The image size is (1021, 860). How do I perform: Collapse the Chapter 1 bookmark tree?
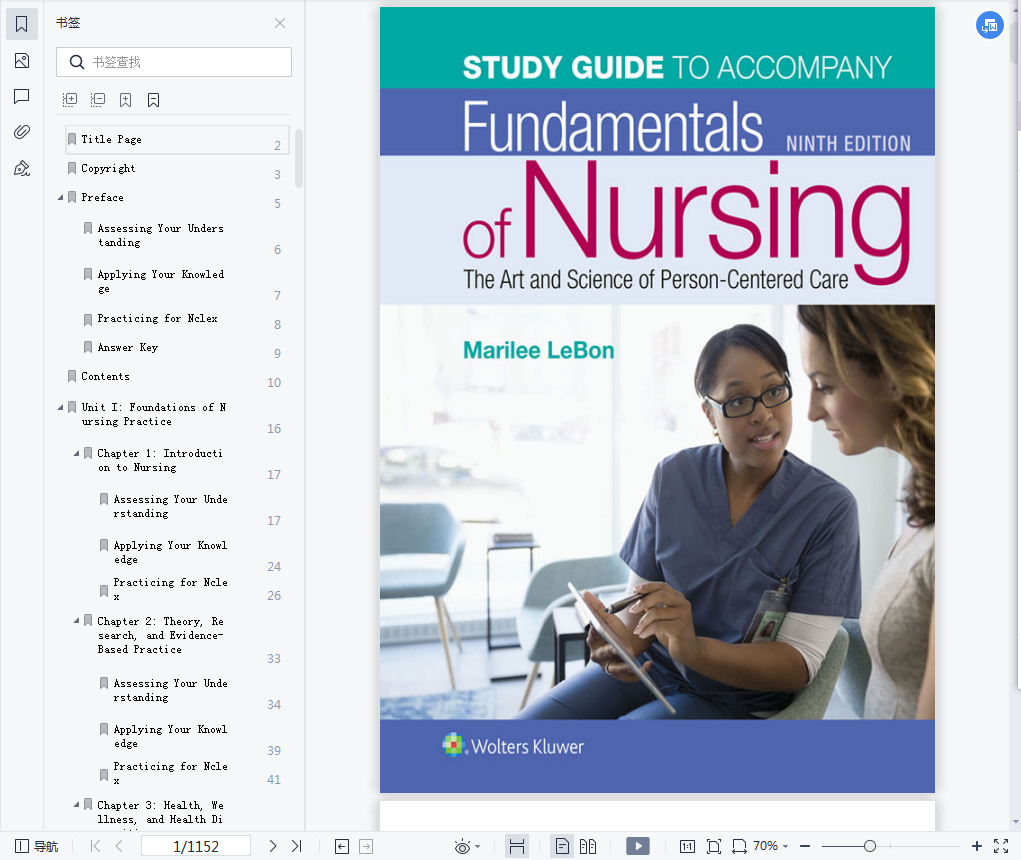[x=76, y=453]
